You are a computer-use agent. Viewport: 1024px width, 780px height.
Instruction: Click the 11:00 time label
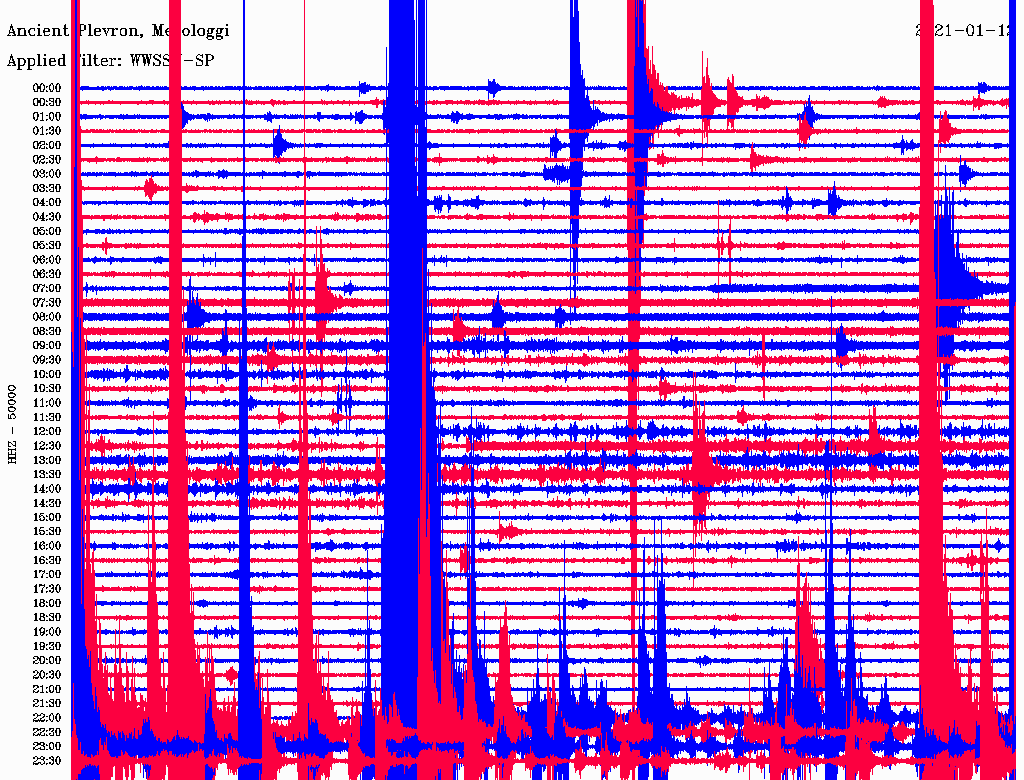pyautogui.click(x=47, y=402)
